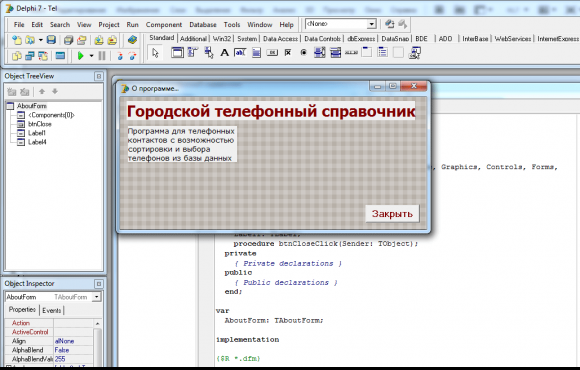
Task: Open the Component menu
Action: pyautogui.click(x=163, y=25)
